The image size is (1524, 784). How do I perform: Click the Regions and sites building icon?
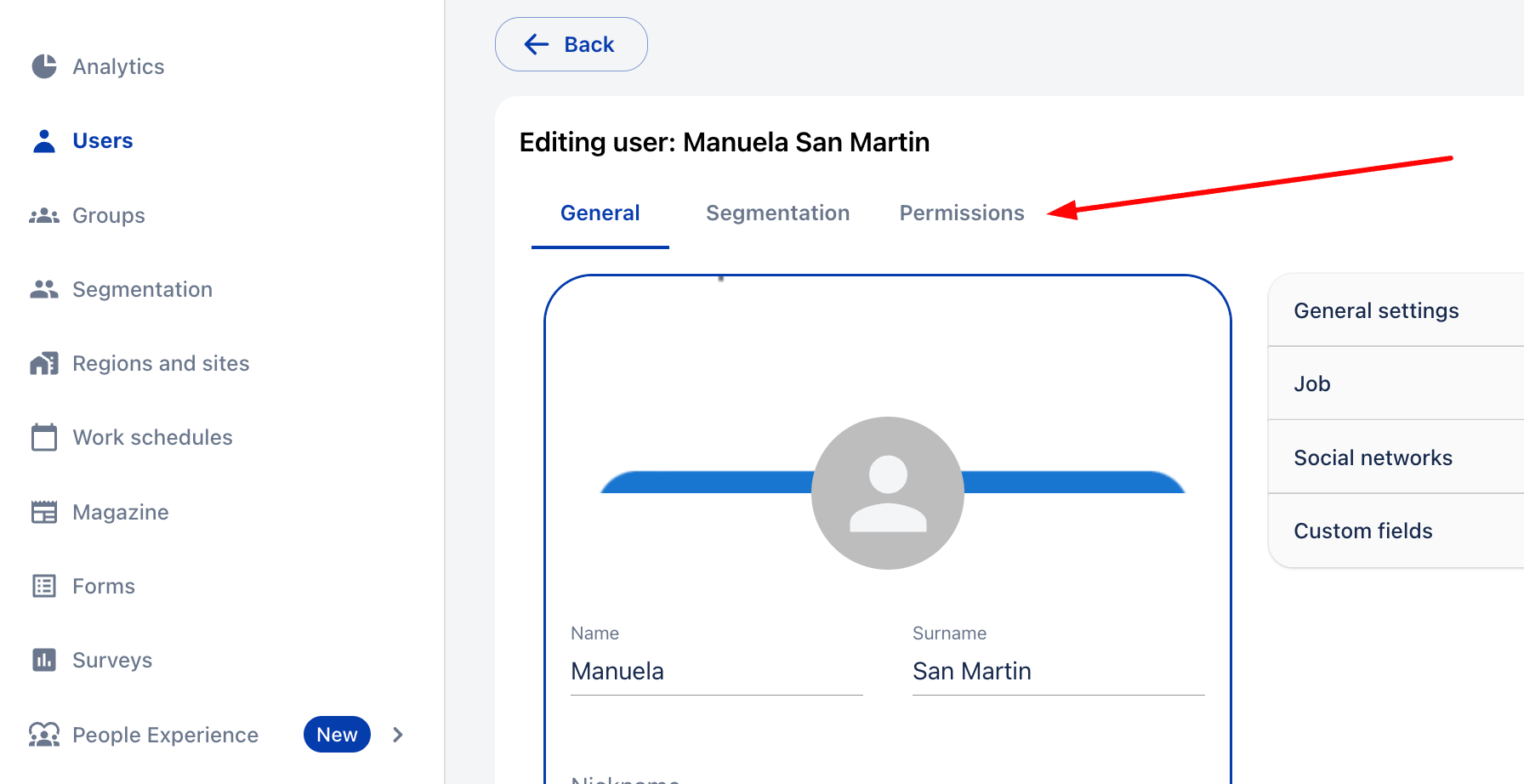[x=44, y=364]
